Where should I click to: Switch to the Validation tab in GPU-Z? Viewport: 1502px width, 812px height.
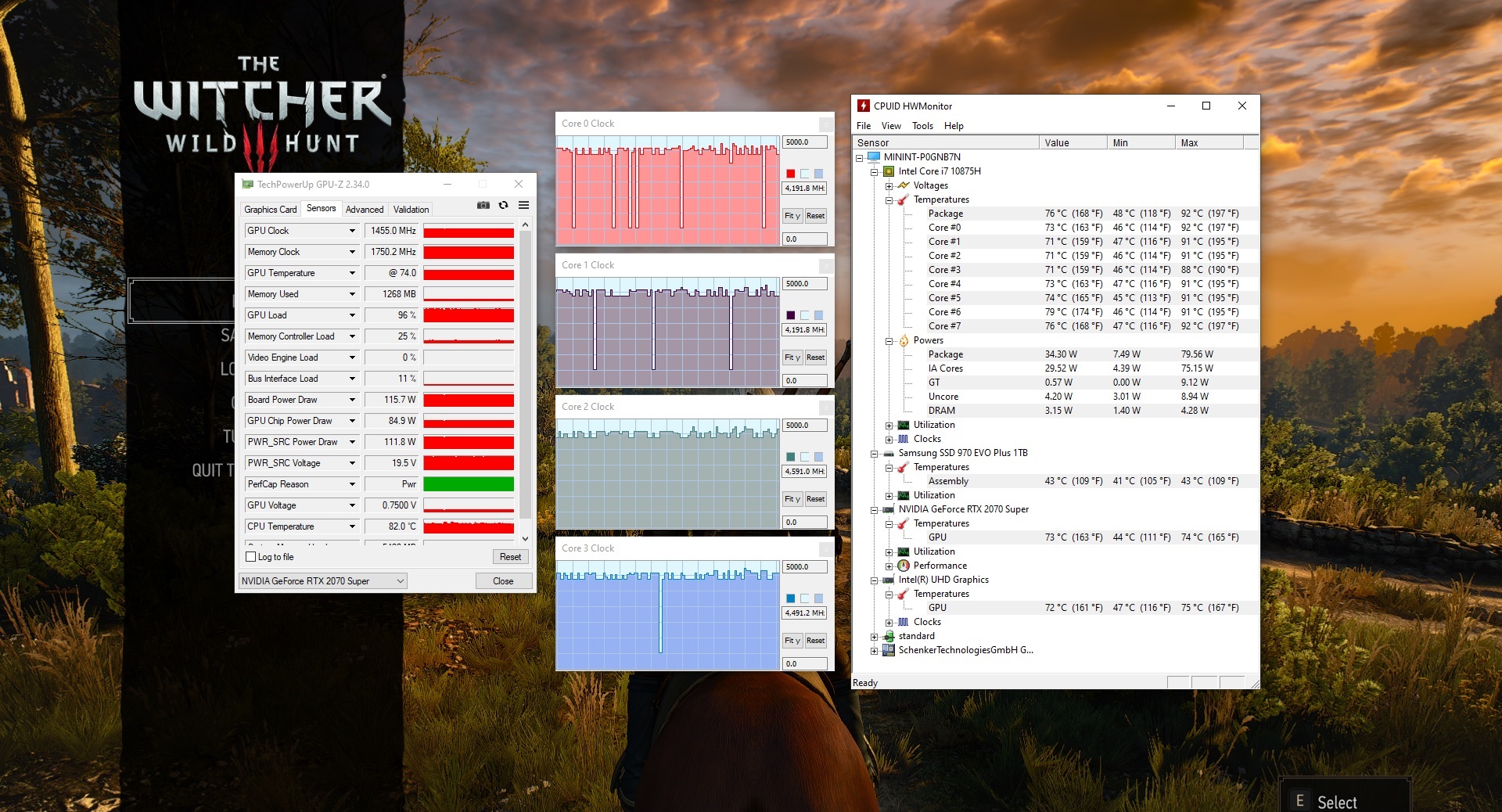(411, 210)
